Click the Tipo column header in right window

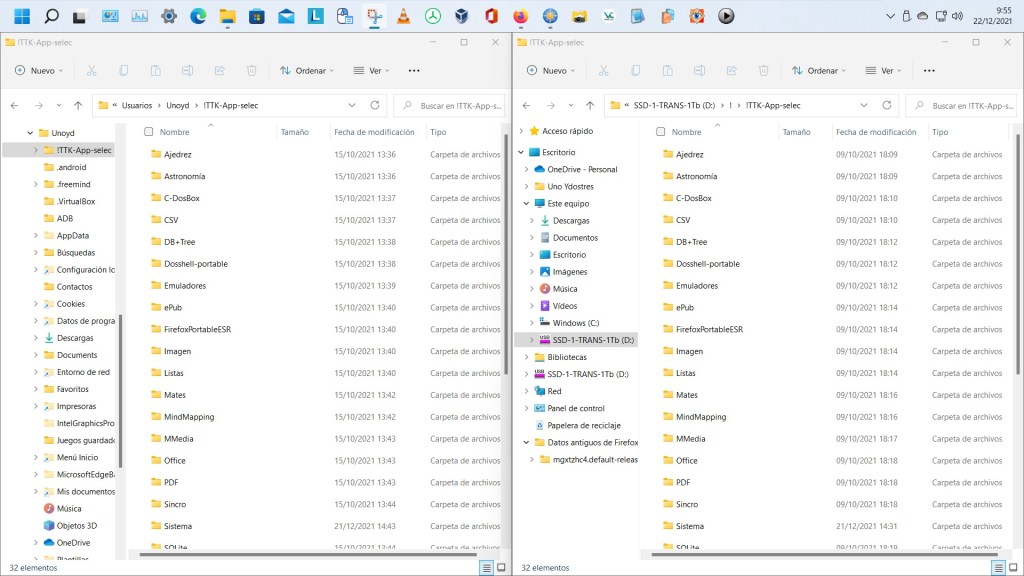(x=940, y=132)
